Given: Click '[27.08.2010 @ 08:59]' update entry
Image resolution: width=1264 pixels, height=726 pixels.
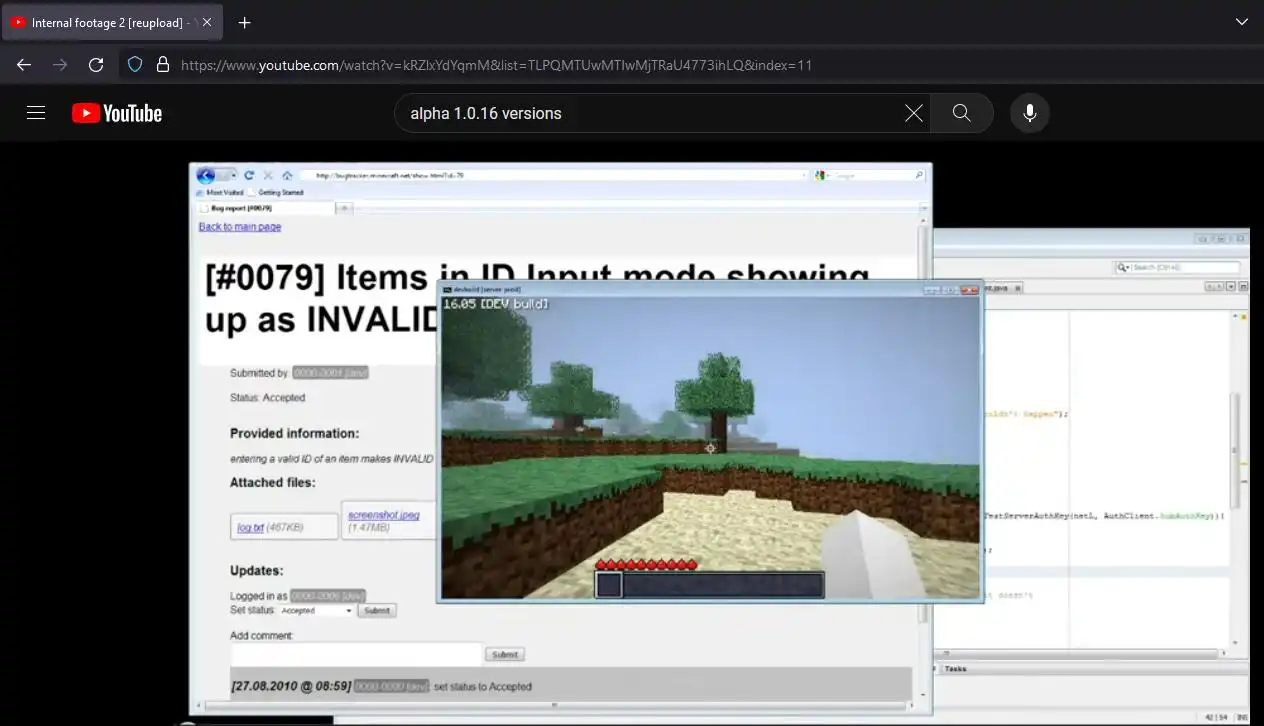Looking at the screenshot, I should tap(291, 687).
